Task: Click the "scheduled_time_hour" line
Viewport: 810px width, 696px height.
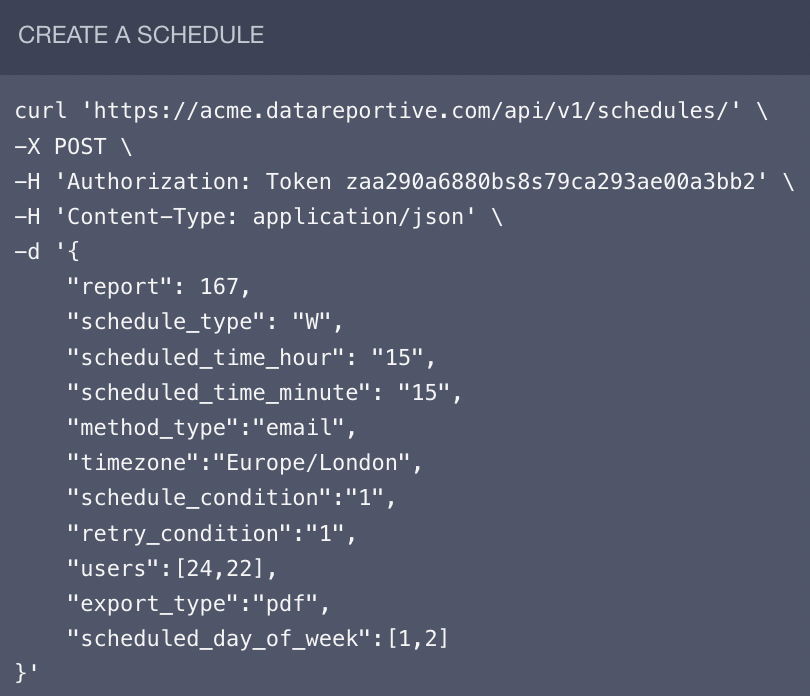Action: [251, 357]
